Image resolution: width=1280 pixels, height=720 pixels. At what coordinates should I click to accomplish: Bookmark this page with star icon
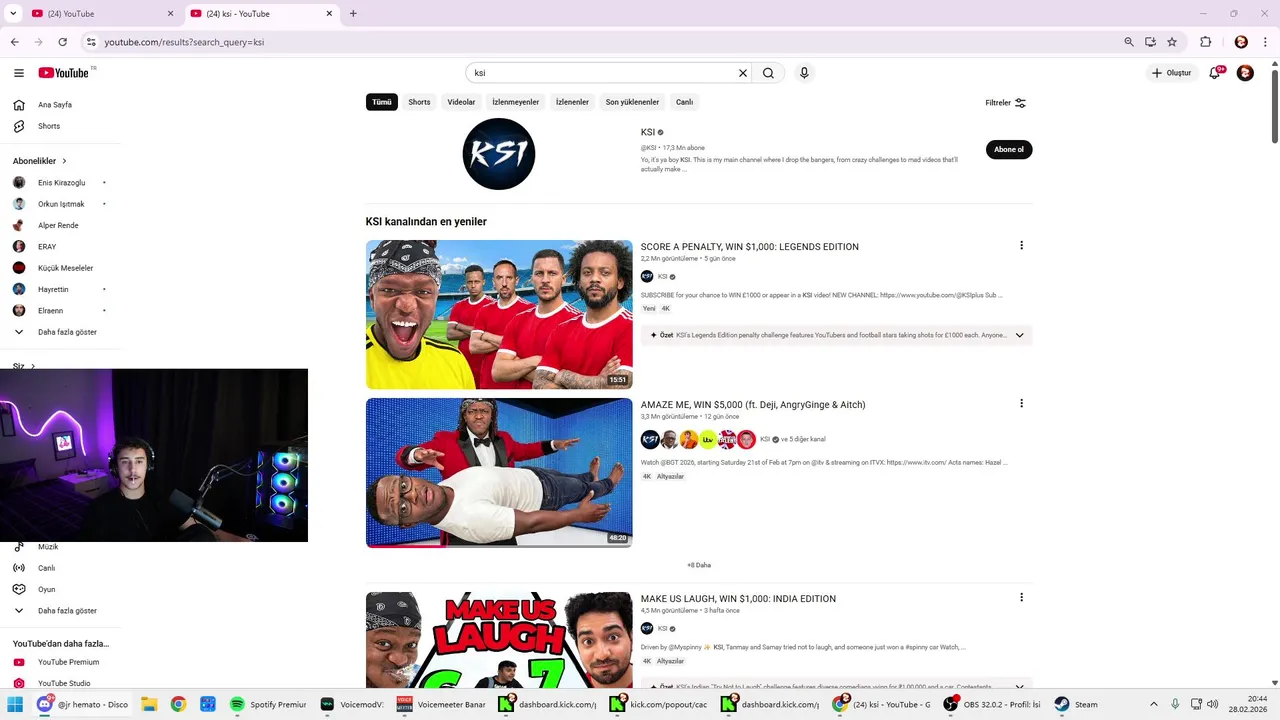point(1172,42)
